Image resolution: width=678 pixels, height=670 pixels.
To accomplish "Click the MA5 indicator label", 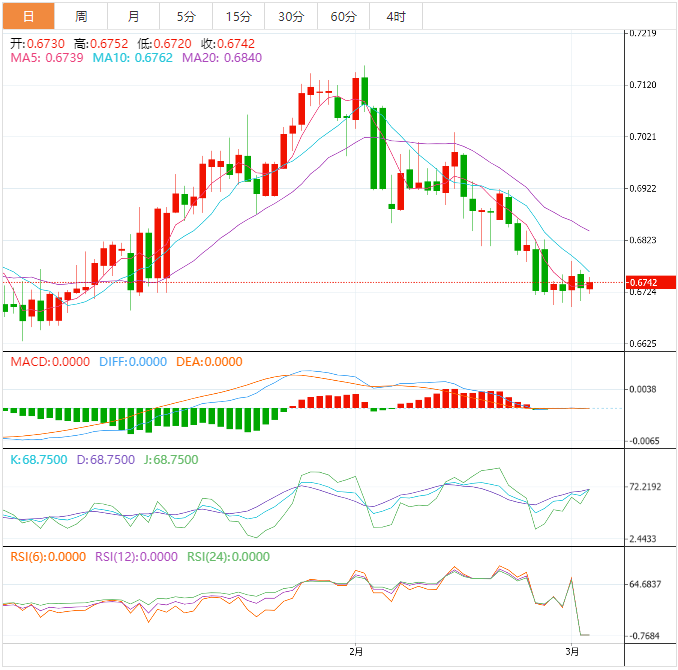I will (46, 59).
